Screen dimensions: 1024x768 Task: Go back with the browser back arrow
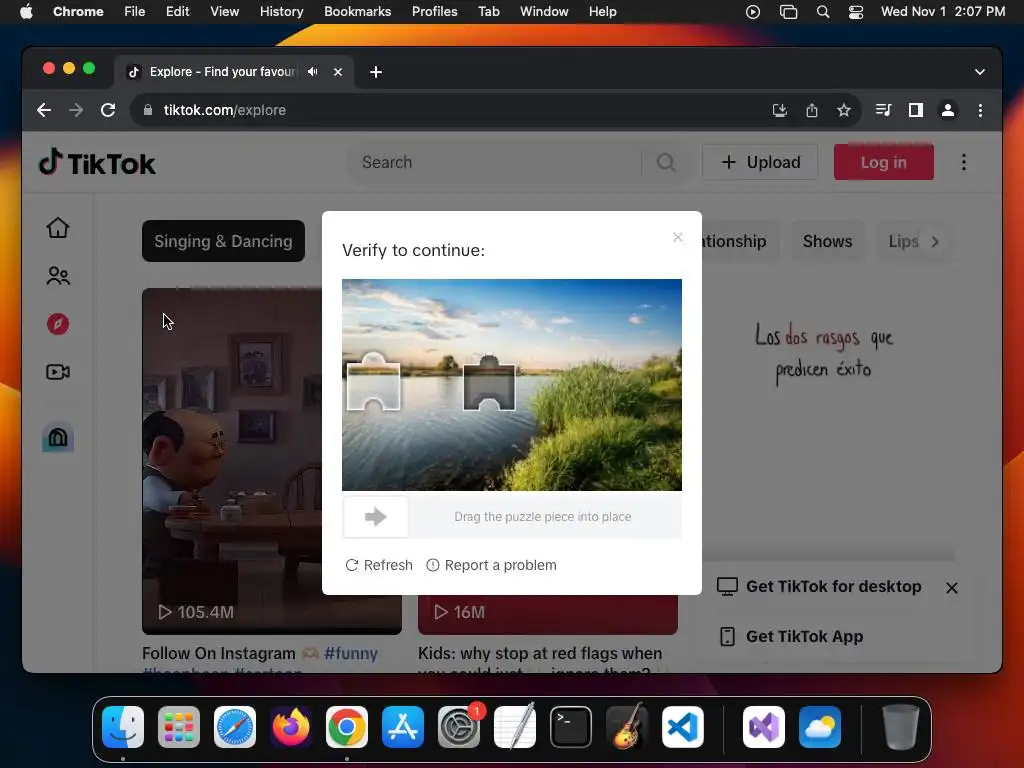[44, 110]
